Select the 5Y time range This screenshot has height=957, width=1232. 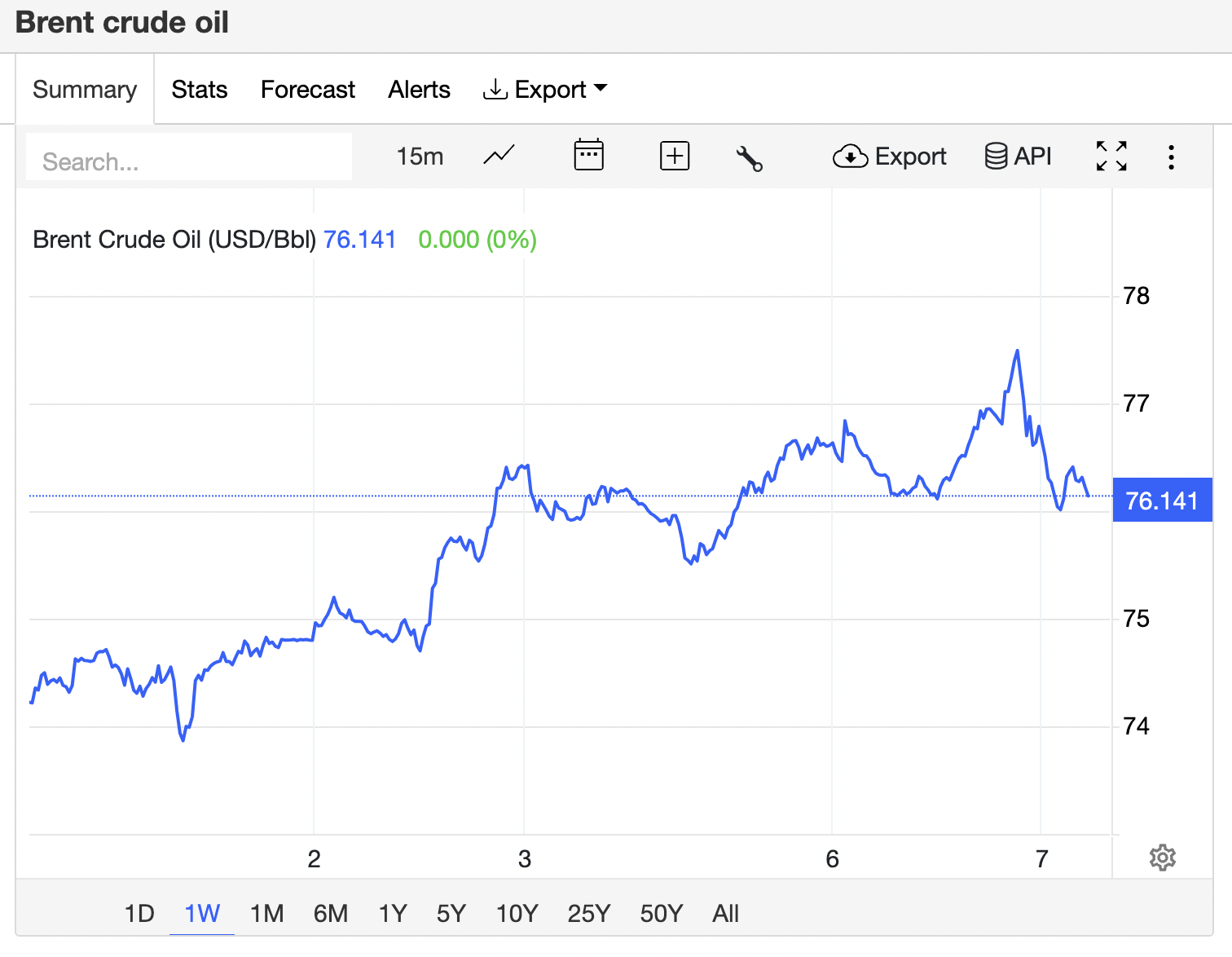(451, 913)
